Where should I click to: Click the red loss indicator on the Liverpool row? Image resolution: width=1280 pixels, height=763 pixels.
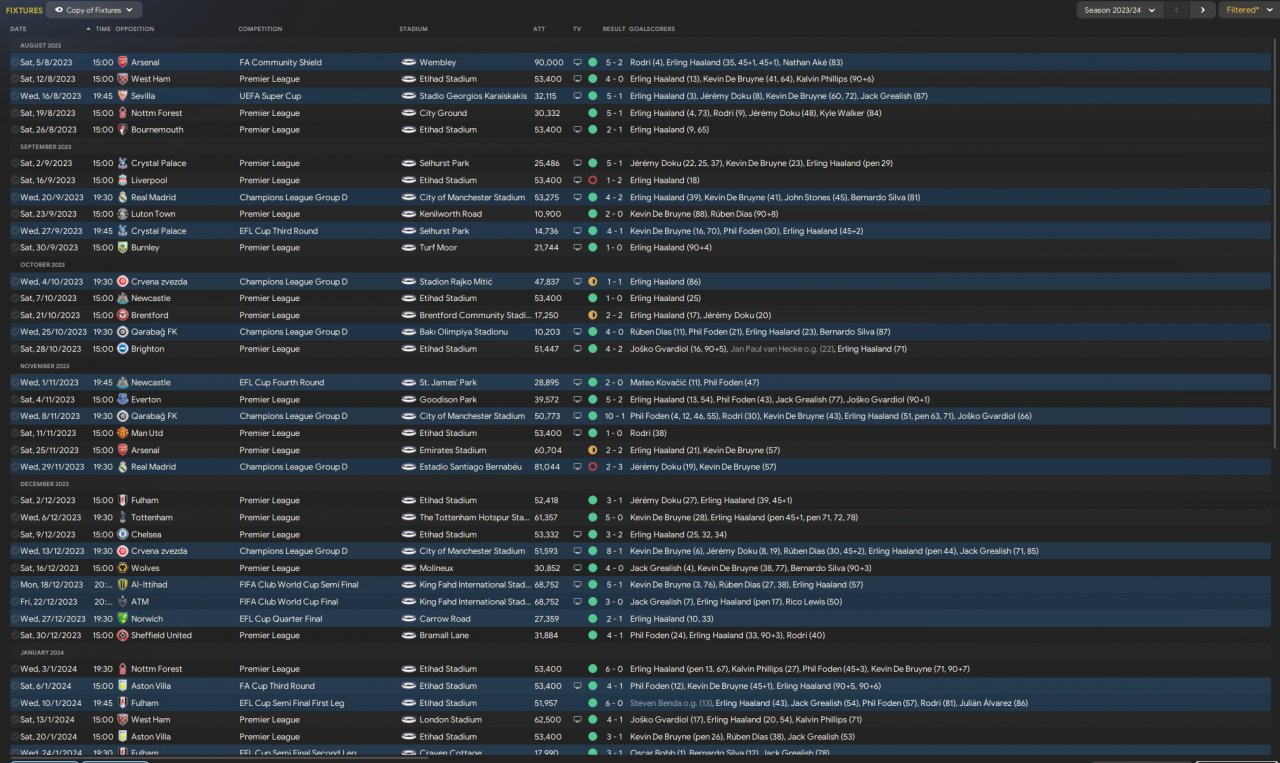point(593,181)
